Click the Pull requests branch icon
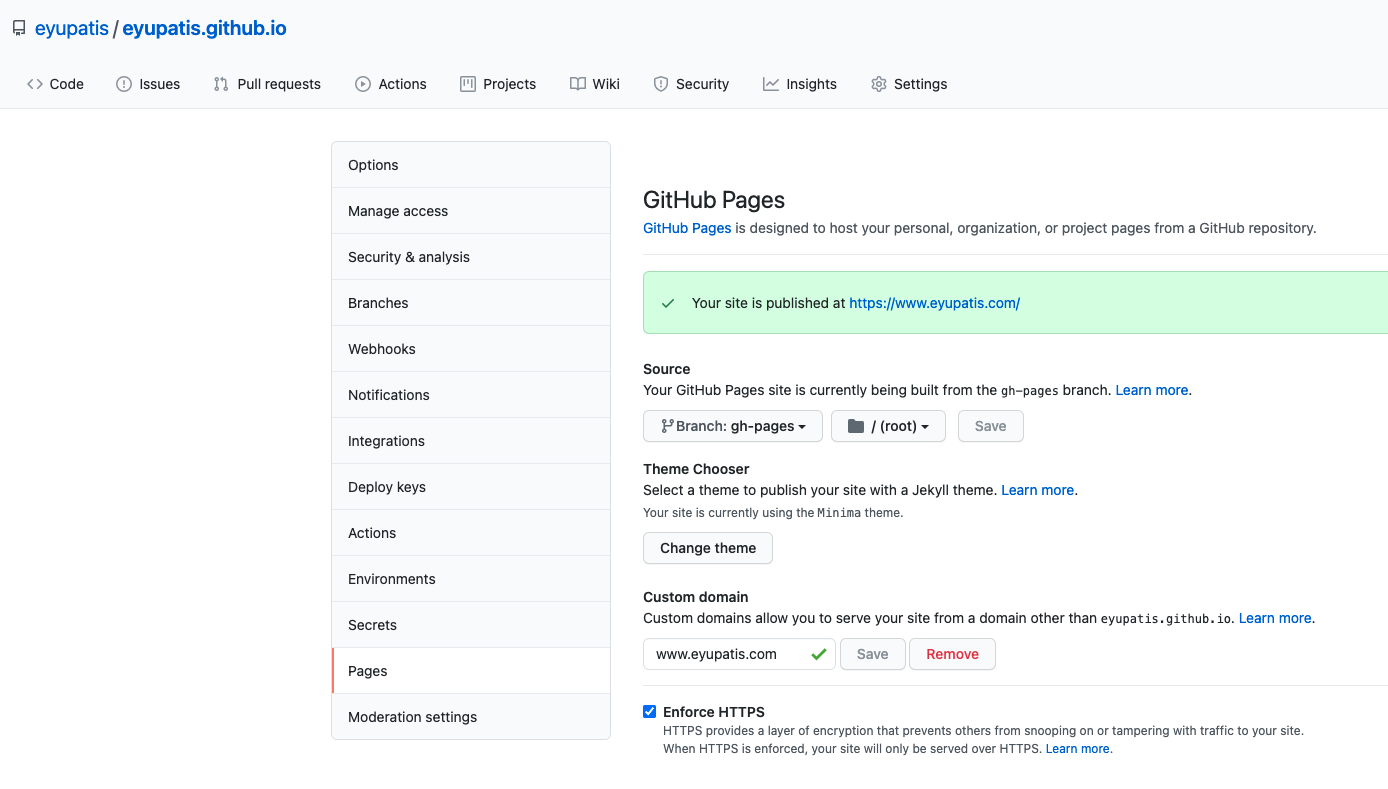The width and height of the screenshot is (1388, 789). pyautogui.click(x=220, y=84)
